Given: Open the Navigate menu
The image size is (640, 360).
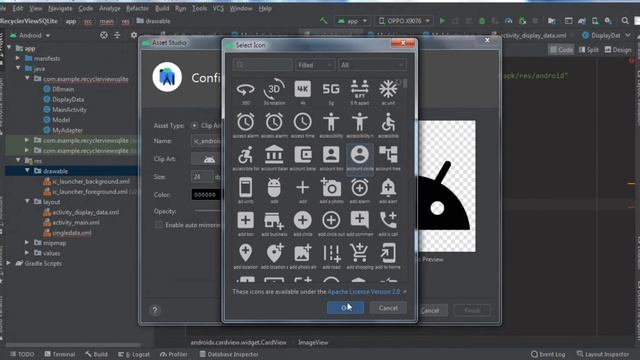Looking at the screenshot, I should [x=60, y=8].
